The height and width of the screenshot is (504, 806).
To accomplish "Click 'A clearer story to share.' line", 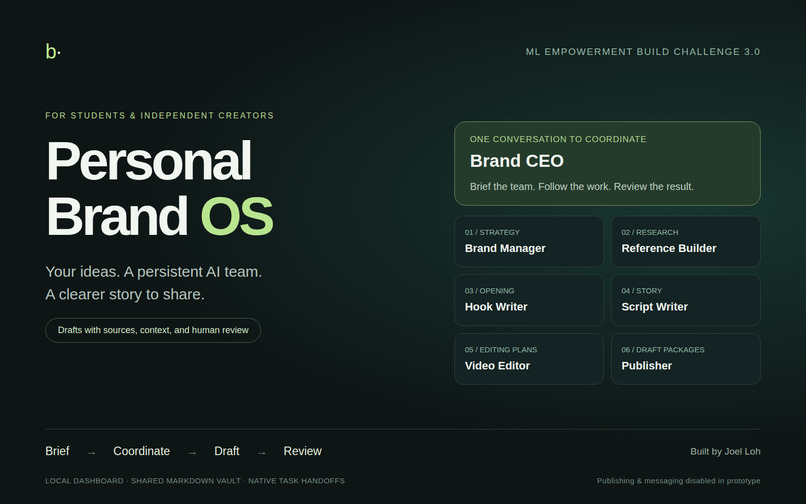I will coord(125,294).
